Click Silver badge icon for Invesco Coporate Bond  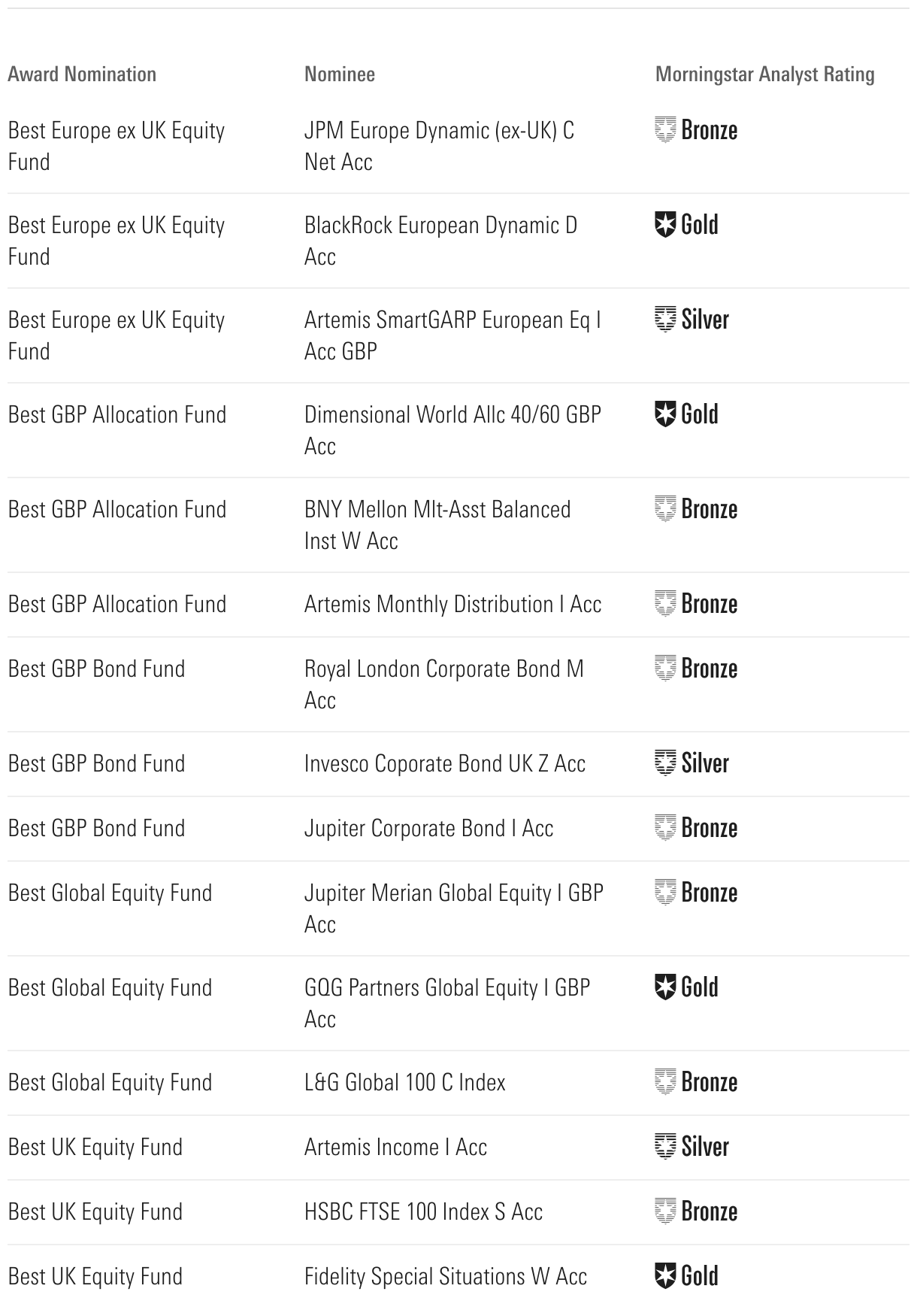[665, 763]
